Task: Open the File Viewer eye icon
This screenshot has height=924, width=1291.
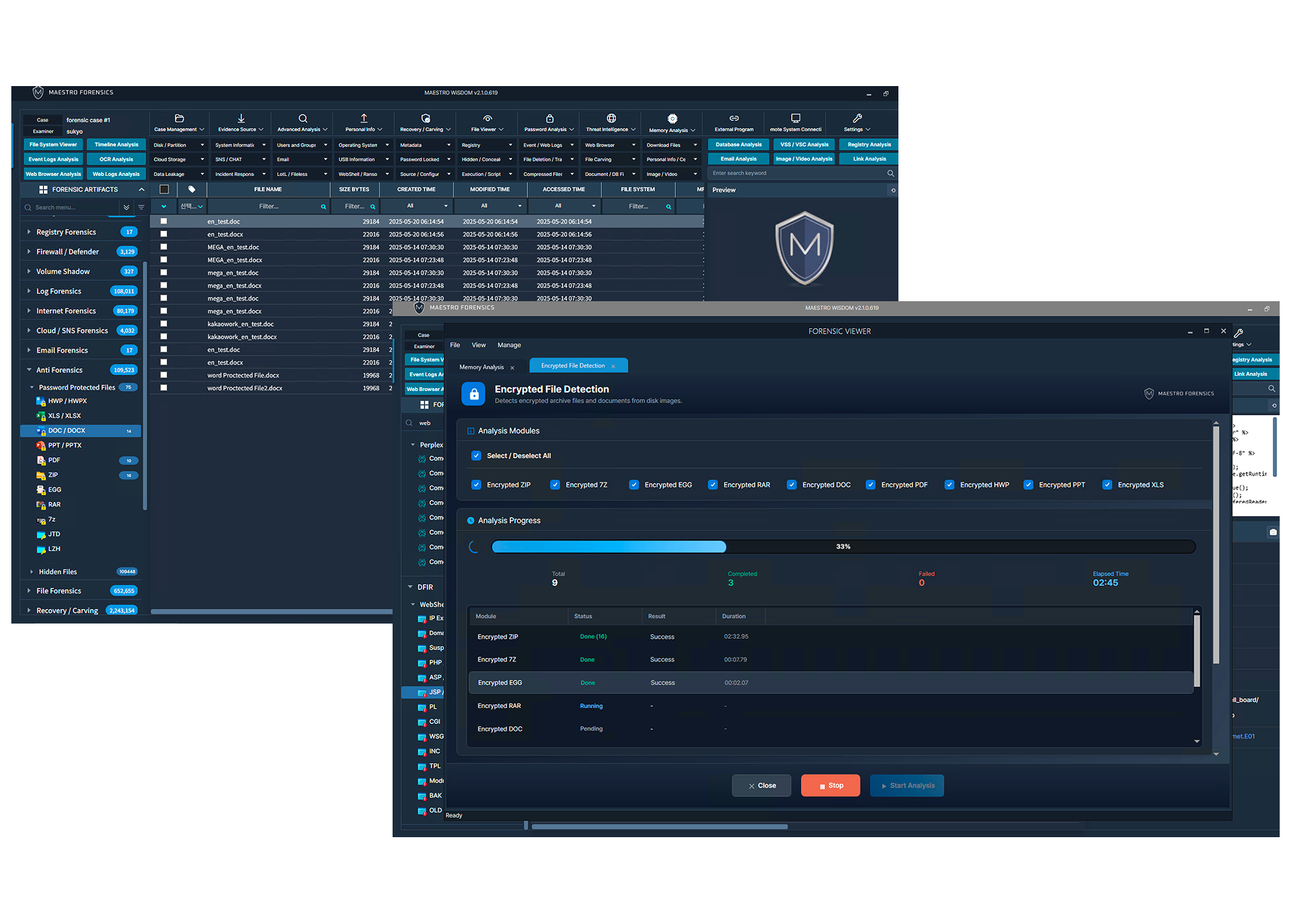Action: coord(488,119)
